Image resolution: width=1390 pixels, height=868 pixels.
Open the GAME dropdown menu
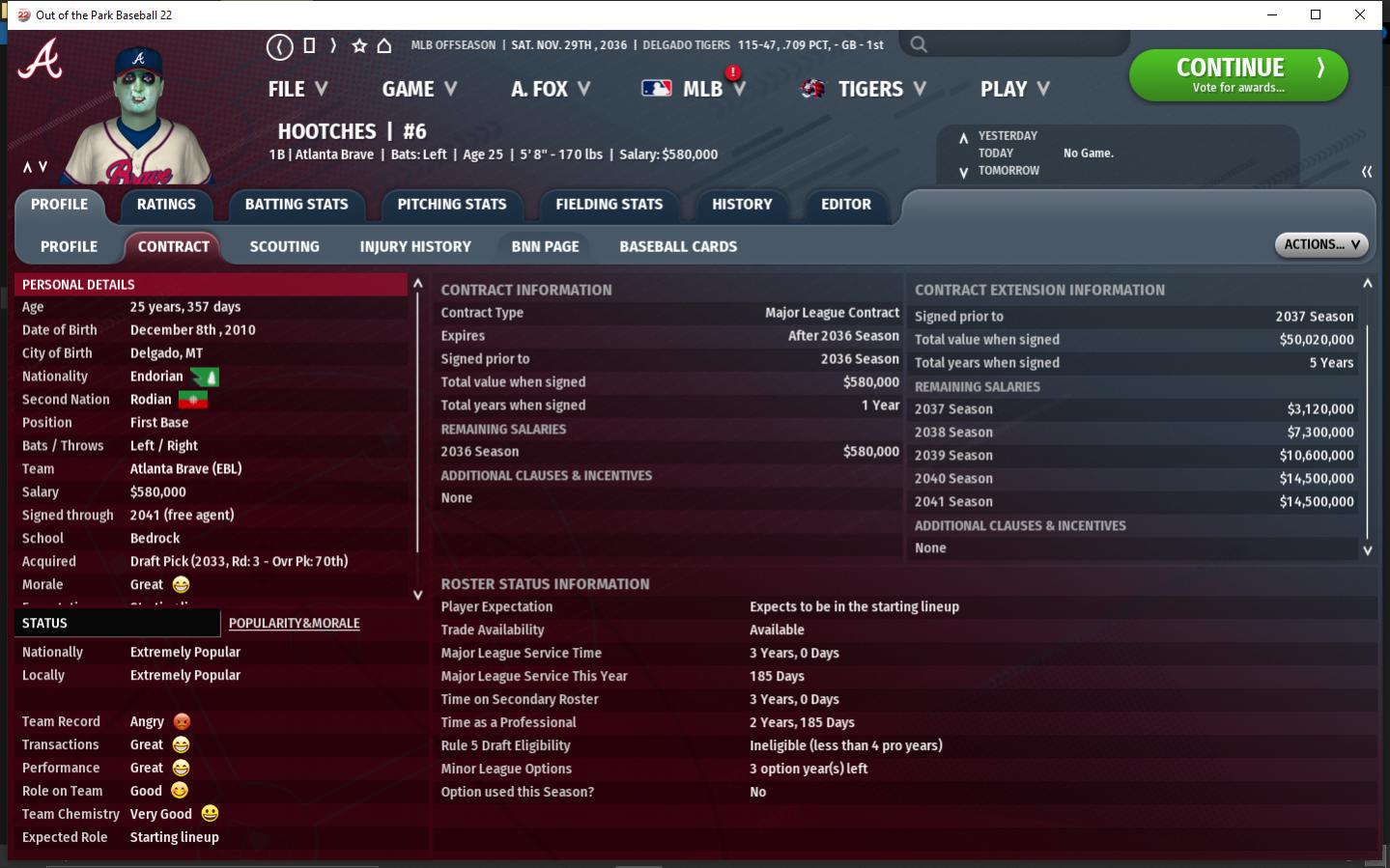tap(419, 89)
